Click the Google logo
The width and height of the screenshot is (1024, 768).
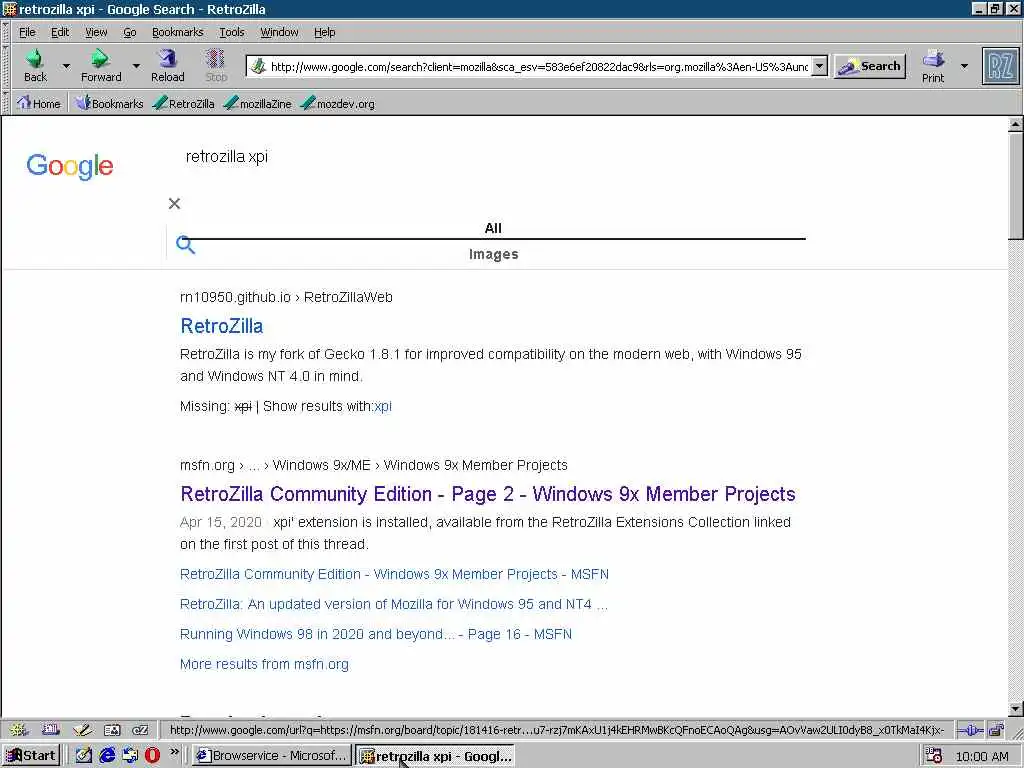click(x=70, y=166)
